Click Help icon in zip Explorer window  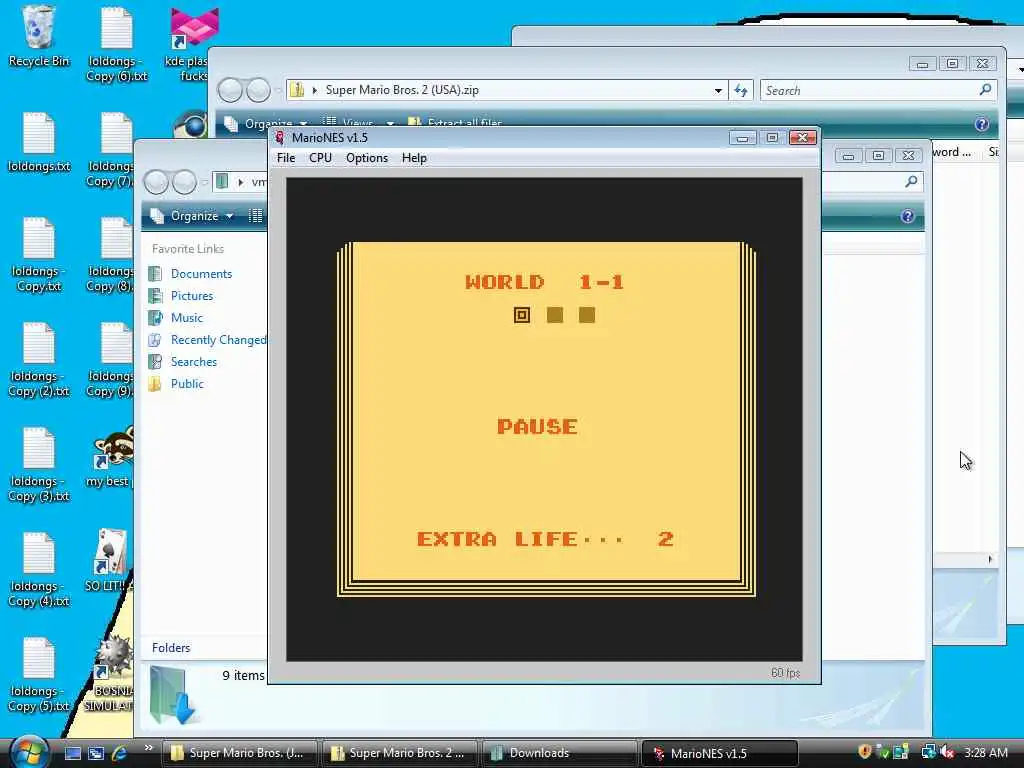[x=982, y=124]
